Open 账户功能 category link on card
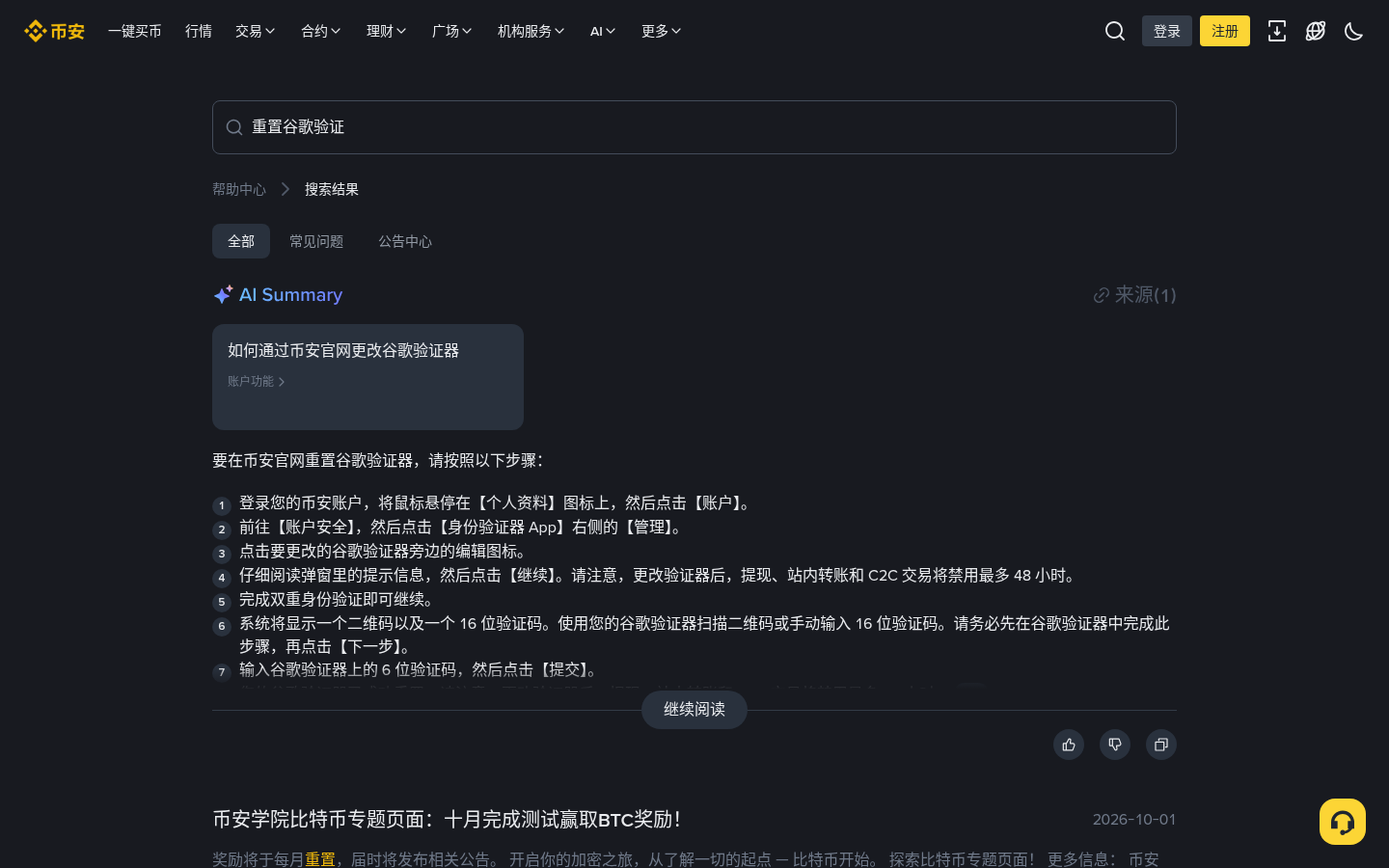The width and height of the screenshot is (1389, 868). [x=257, y=382]
